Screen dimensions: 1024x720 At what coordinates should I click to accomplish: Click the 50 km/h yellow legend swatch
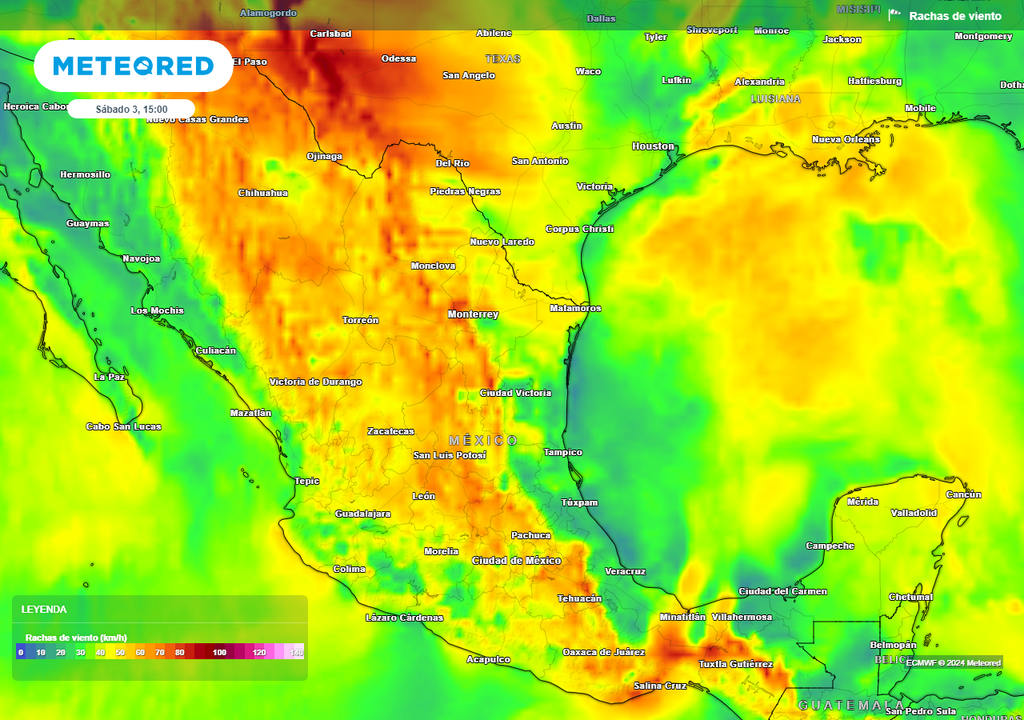click(120, 652)
